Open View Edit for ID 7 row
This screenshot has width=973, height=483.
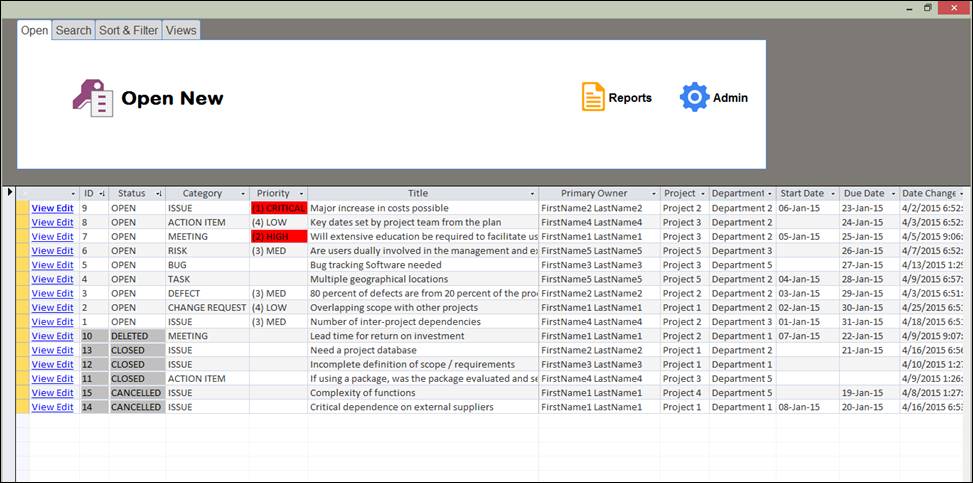pos(52,237)
